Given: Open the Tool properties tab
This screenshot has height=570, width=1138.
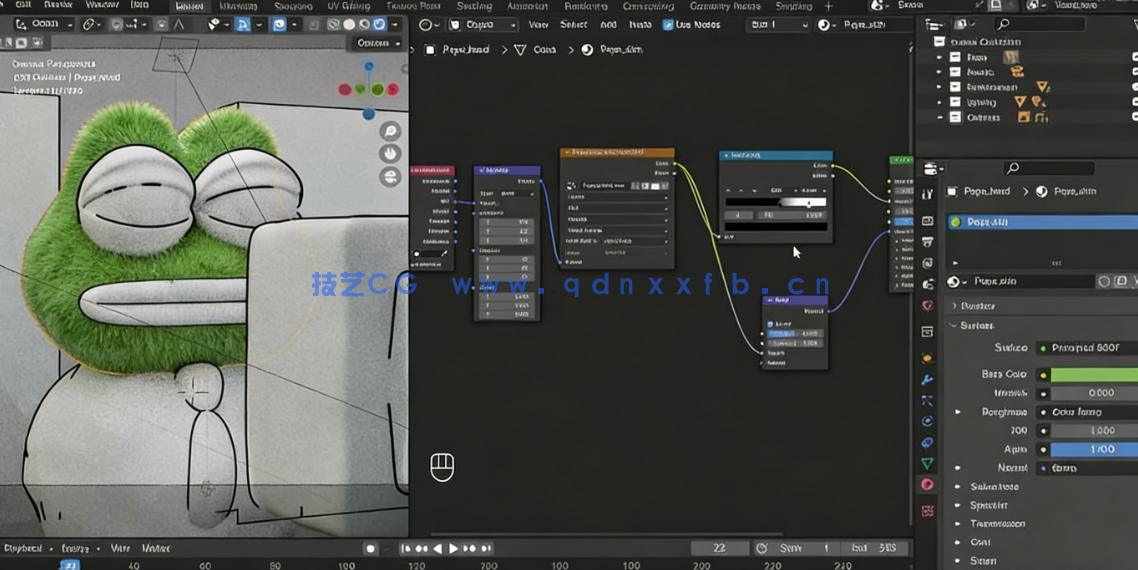Looking at the screenshot, I should pos(928,195).
